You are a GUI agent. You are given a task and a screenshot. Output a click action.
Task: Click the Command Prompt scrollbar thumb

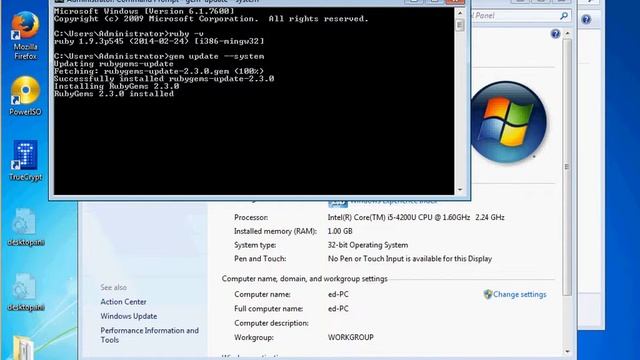[x=460, y=25]
